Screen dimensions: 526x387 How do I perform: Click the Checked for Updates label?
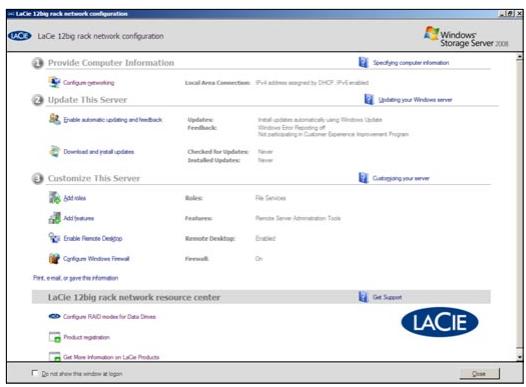(x=218, y=152)
